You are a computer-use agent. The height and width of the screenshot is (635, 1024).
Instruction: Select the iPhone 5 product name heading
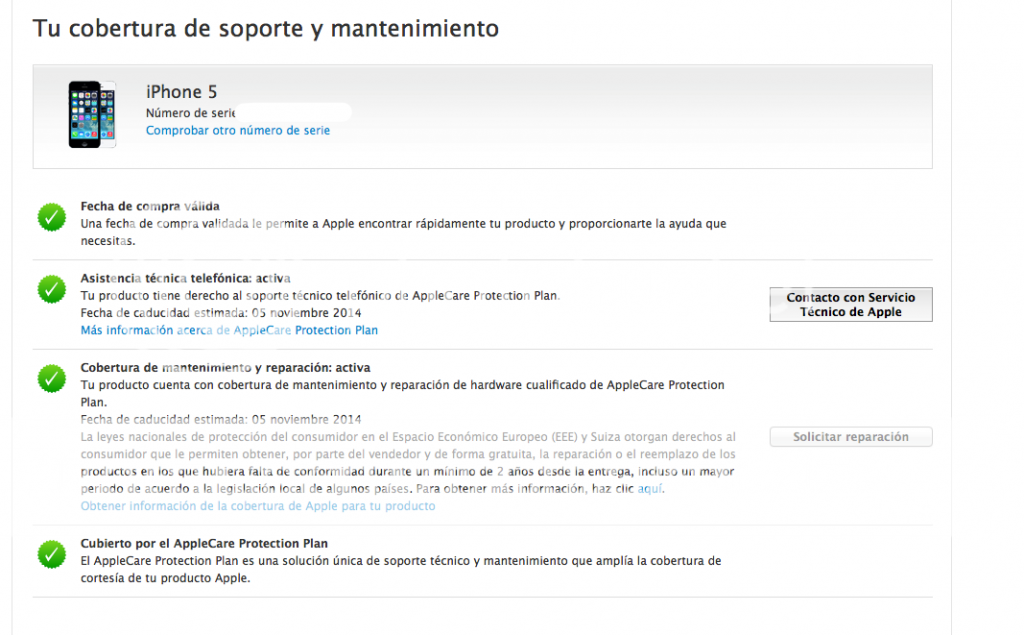coord(181,92)
